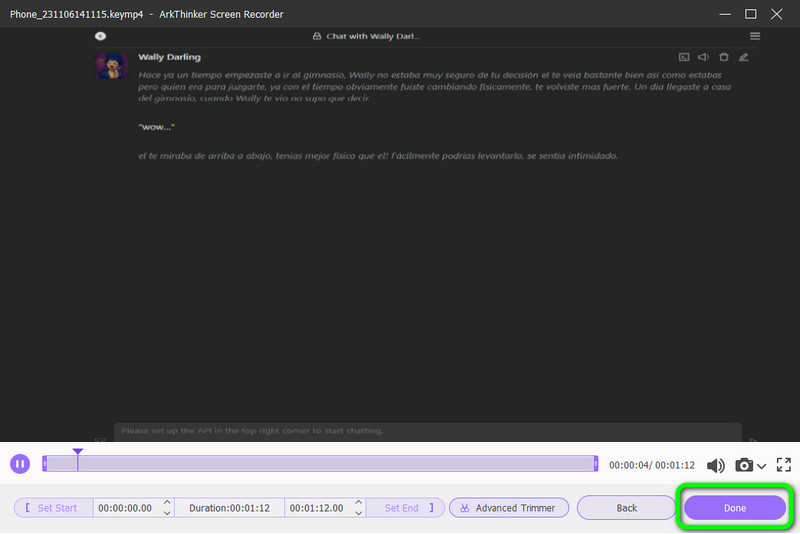The width and height of the screenshot is (800, 534).
Task: Open the snapshot dropdown arrow
Action: (x=761, y=466)
